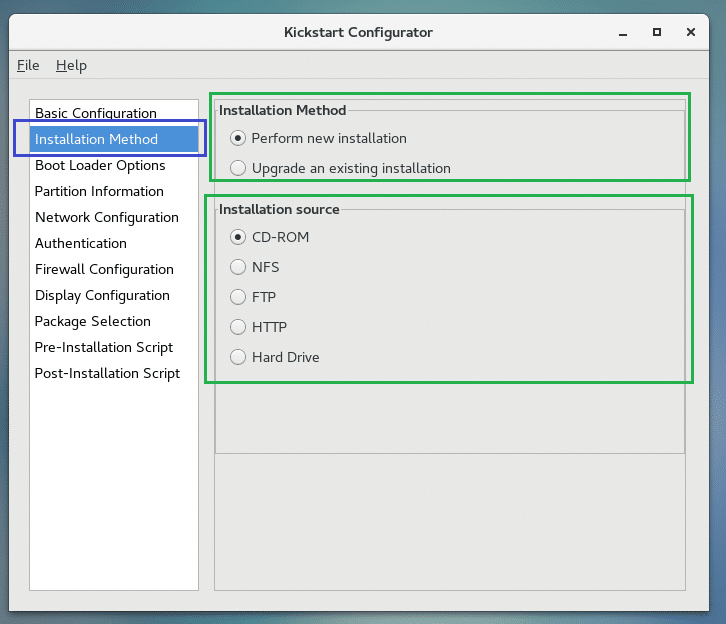Open the Help menu
This screenshot has width=726, height=624.
pyautogui.click(x=71, y=65)
